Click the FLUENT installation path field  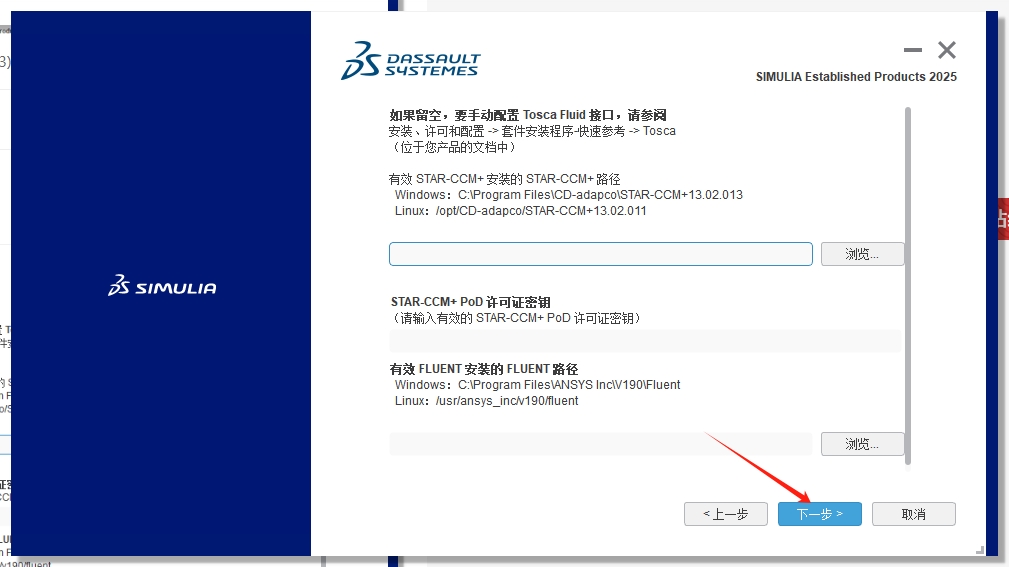[600, 444]
